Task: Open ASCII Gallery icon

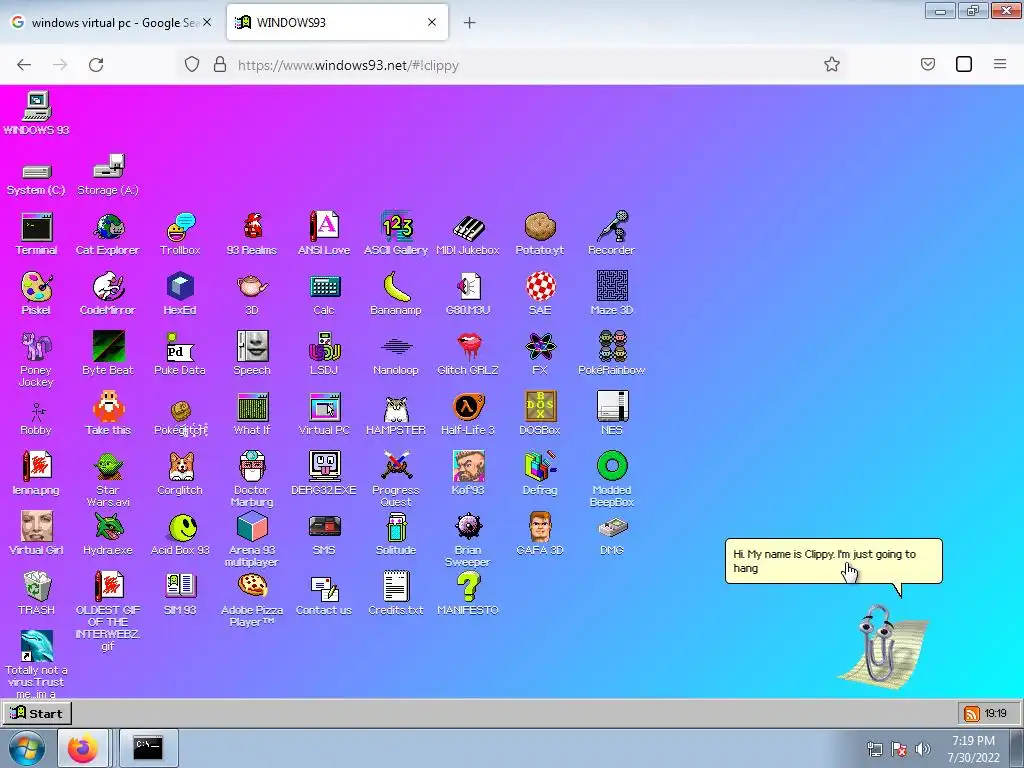Action: 396,227
